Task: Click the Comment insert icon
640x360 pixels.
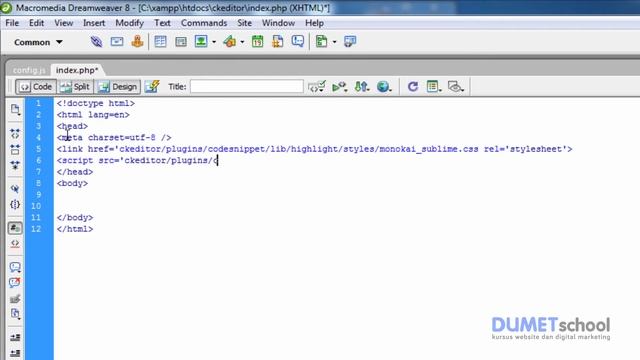Action: click(x=298, y=42)
